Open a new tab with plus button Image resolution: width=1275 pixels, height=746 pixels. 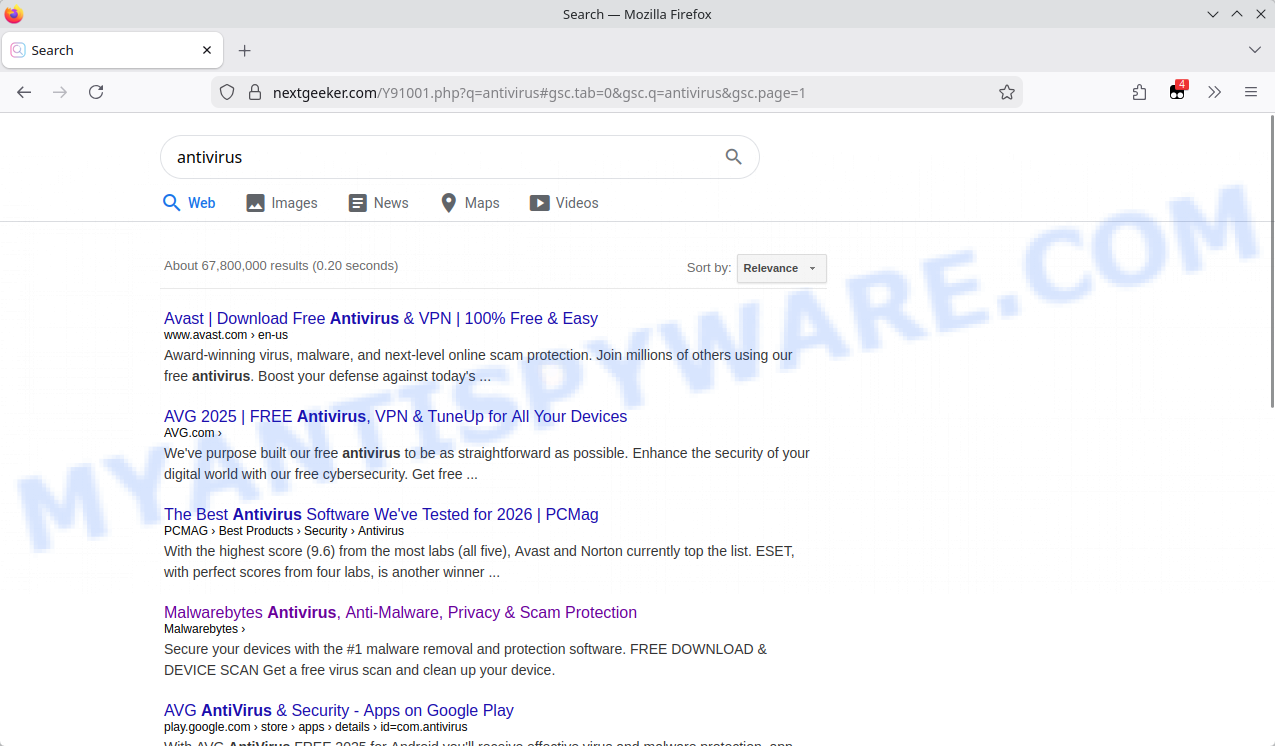pos(245,50)
